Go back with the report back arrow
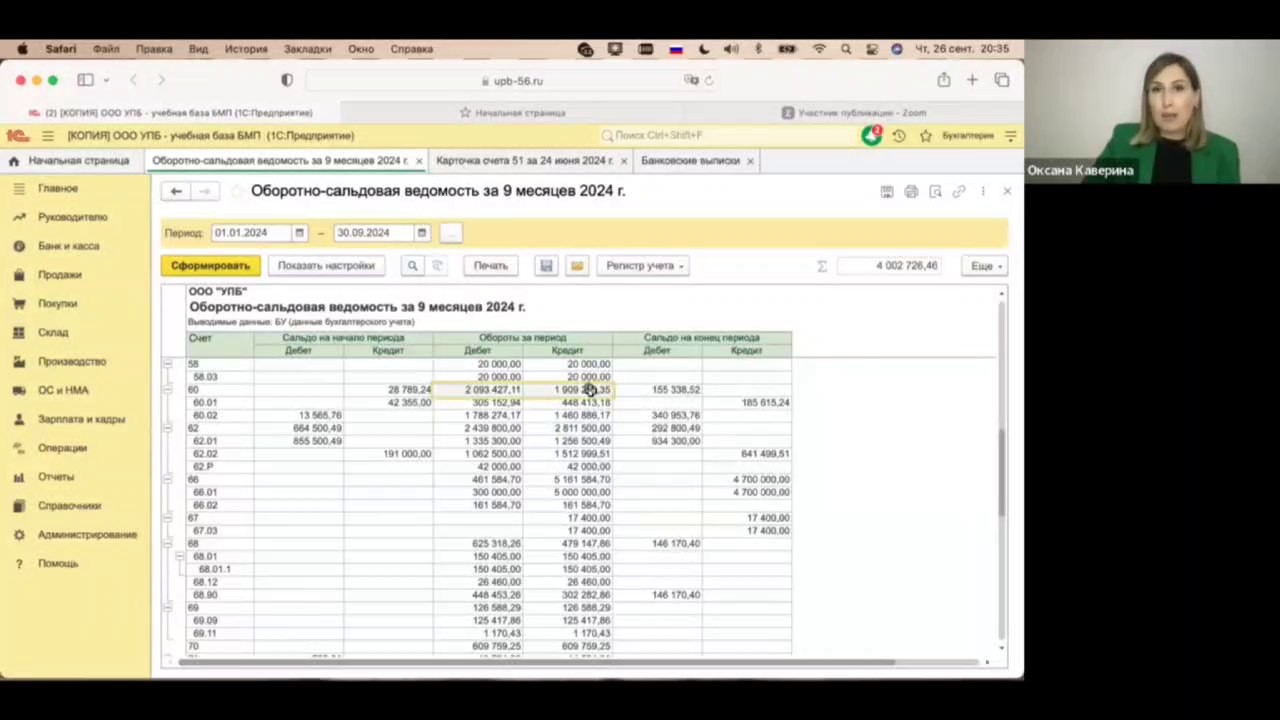Image resolution: width=1280 pixels, height=720 pixels. (176, 191)
